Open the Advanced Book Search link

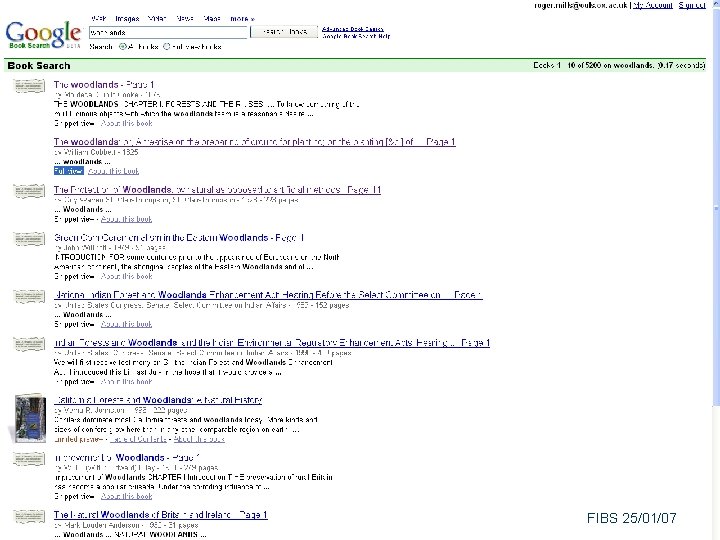[x=353, y=29]
